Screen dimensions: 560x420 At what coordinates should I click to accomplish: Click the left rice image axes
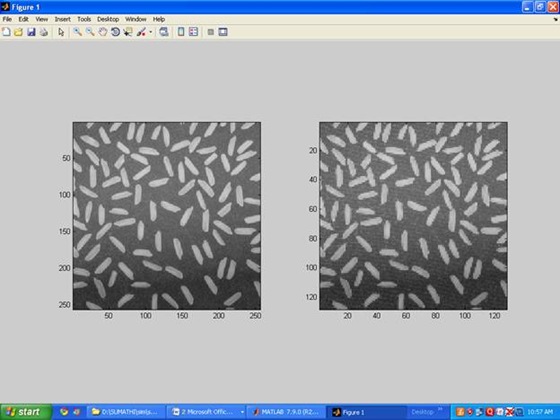point(167,216)
